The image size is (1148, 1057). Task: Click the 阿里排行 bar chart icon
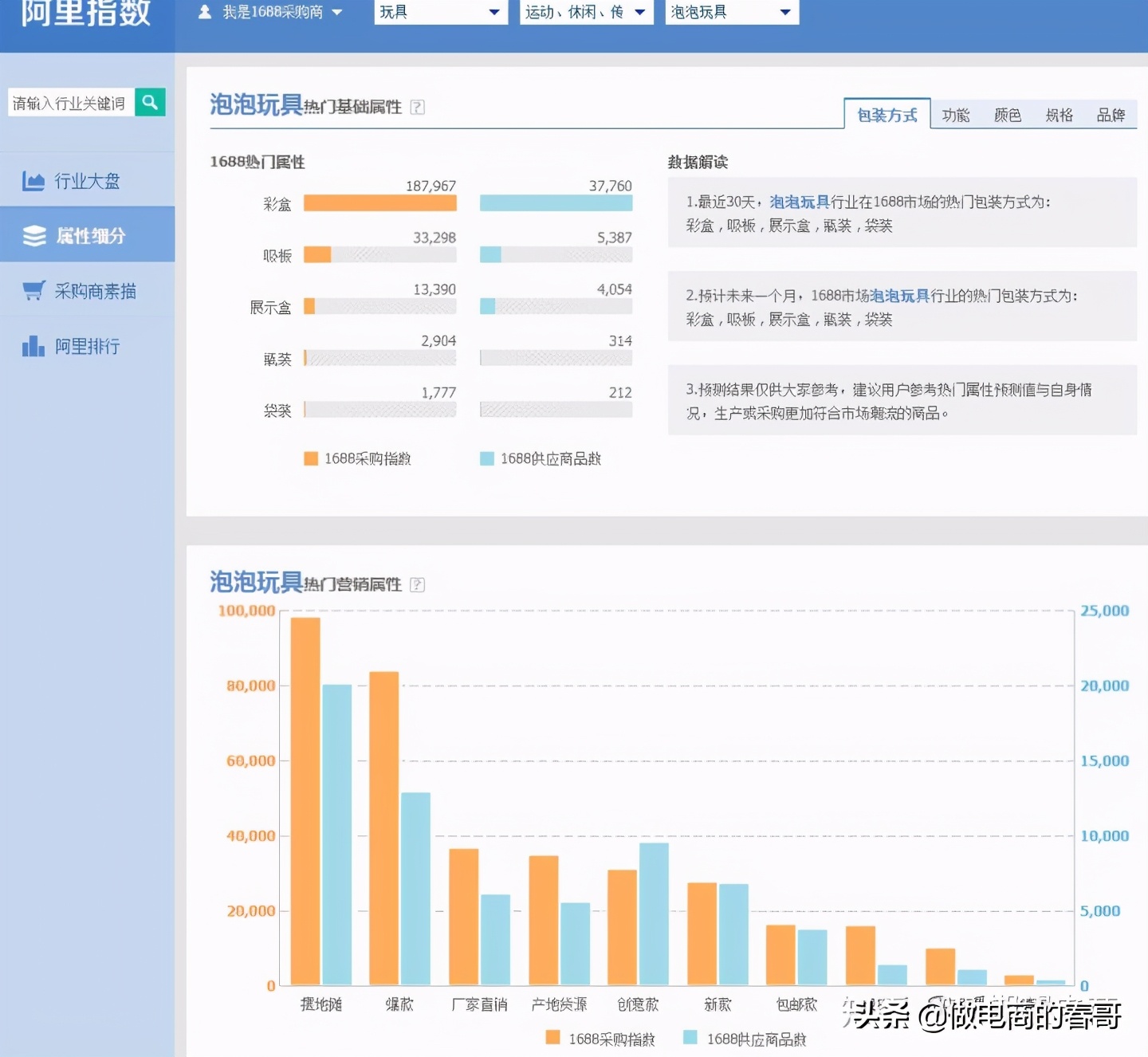(33, 347)
